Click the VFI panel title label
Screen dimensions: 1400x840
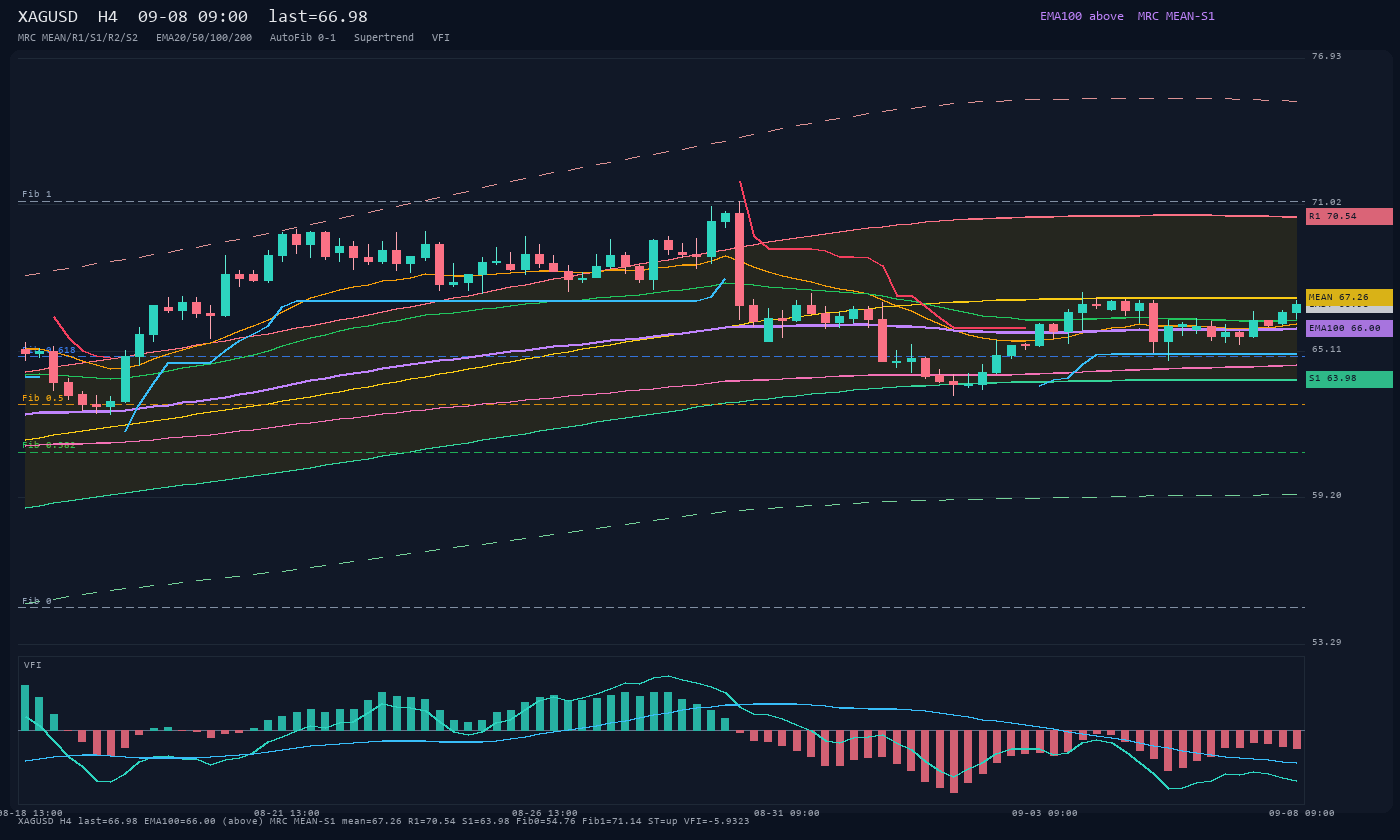33,665
